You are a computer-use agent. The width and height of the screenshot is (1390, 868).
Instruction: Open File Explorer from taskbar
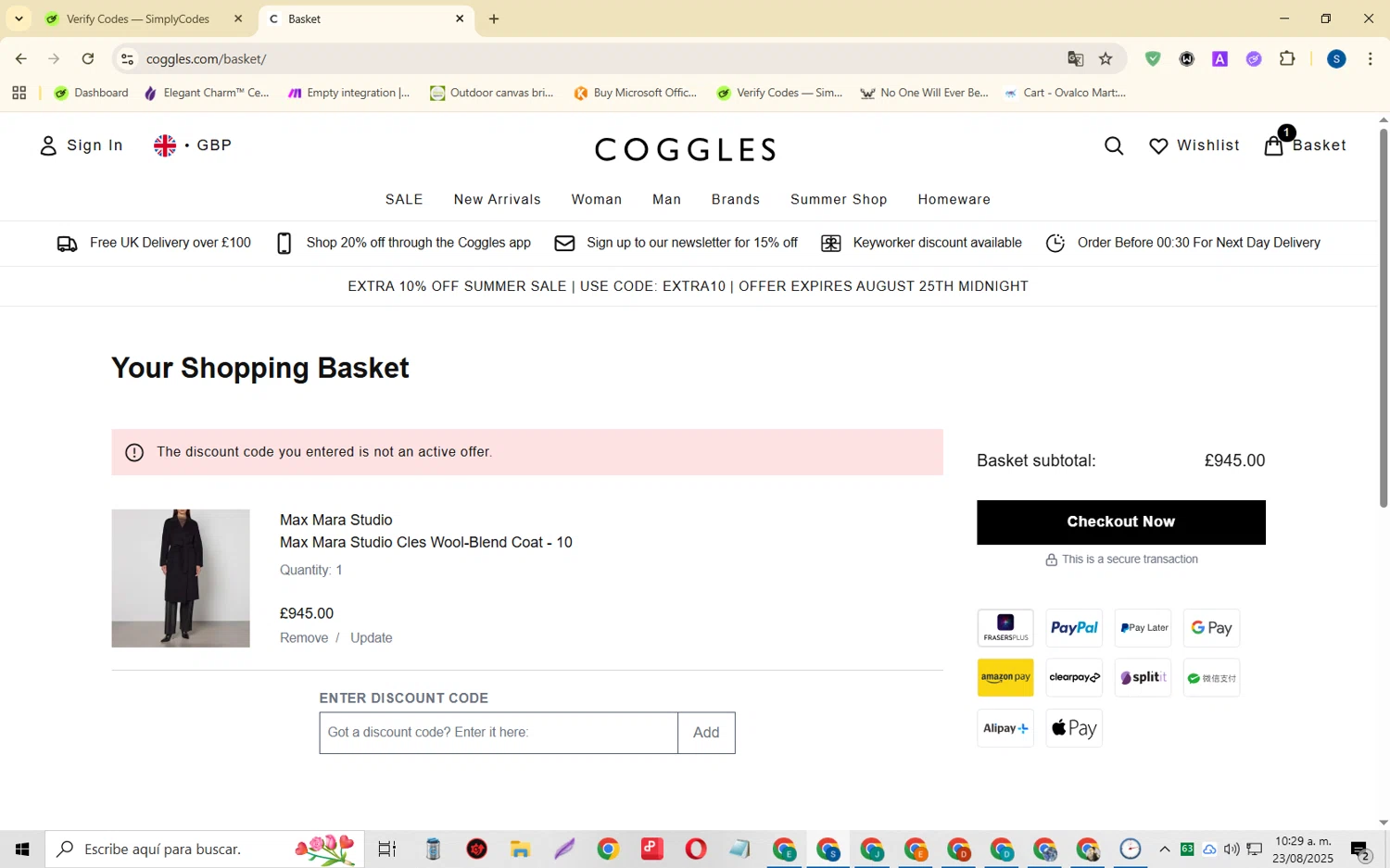coord(520,849)
